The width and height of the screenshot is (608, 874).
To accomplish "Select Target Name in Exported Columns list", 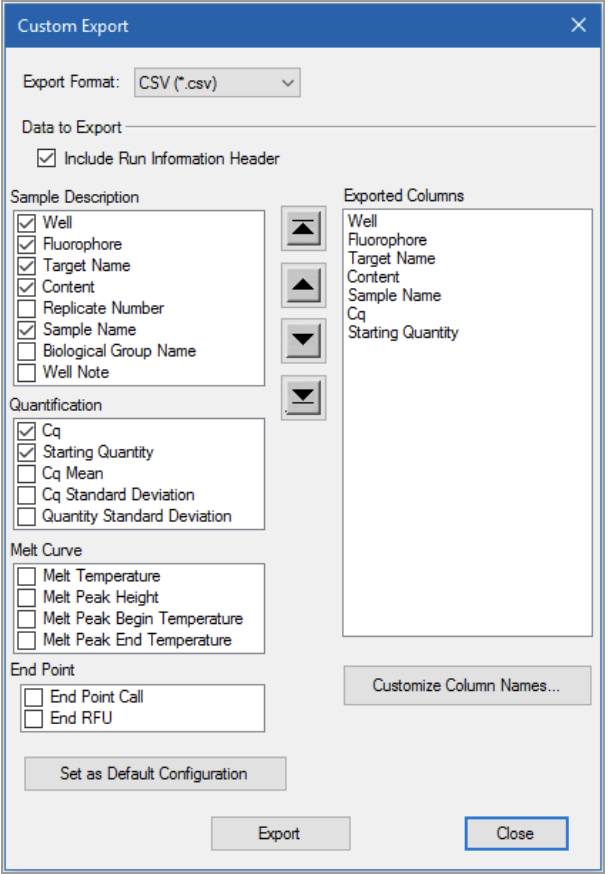I will tap(391, 258).
